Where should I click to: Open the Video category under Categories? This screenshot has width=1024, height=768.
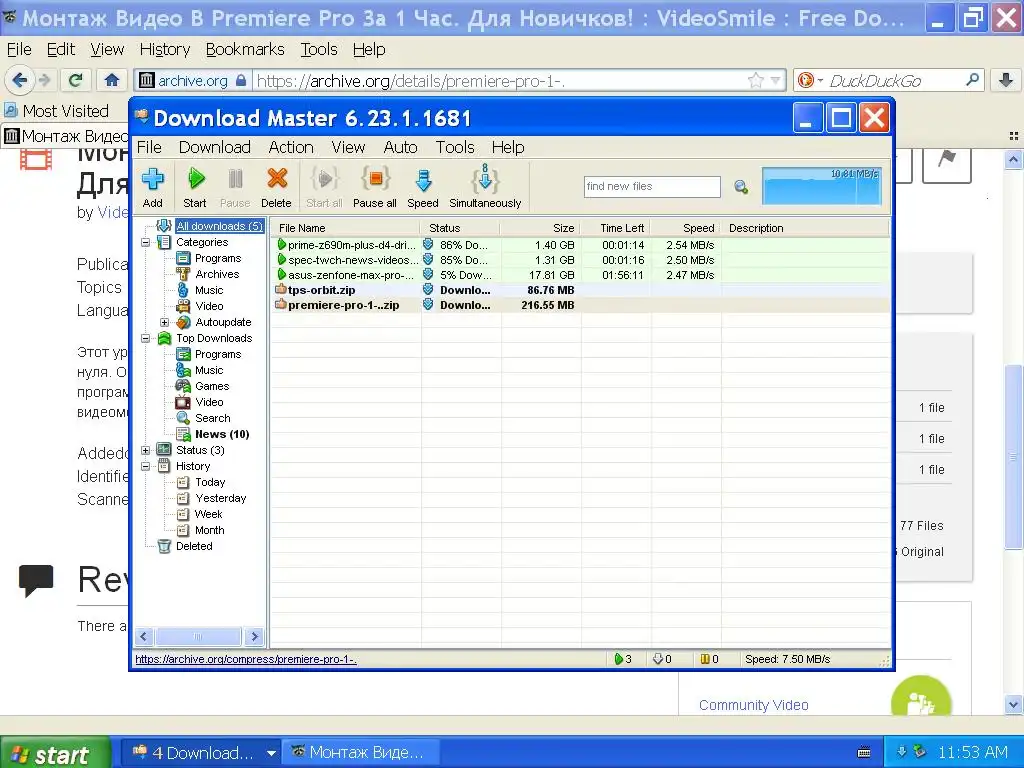(x=209, y=306)
